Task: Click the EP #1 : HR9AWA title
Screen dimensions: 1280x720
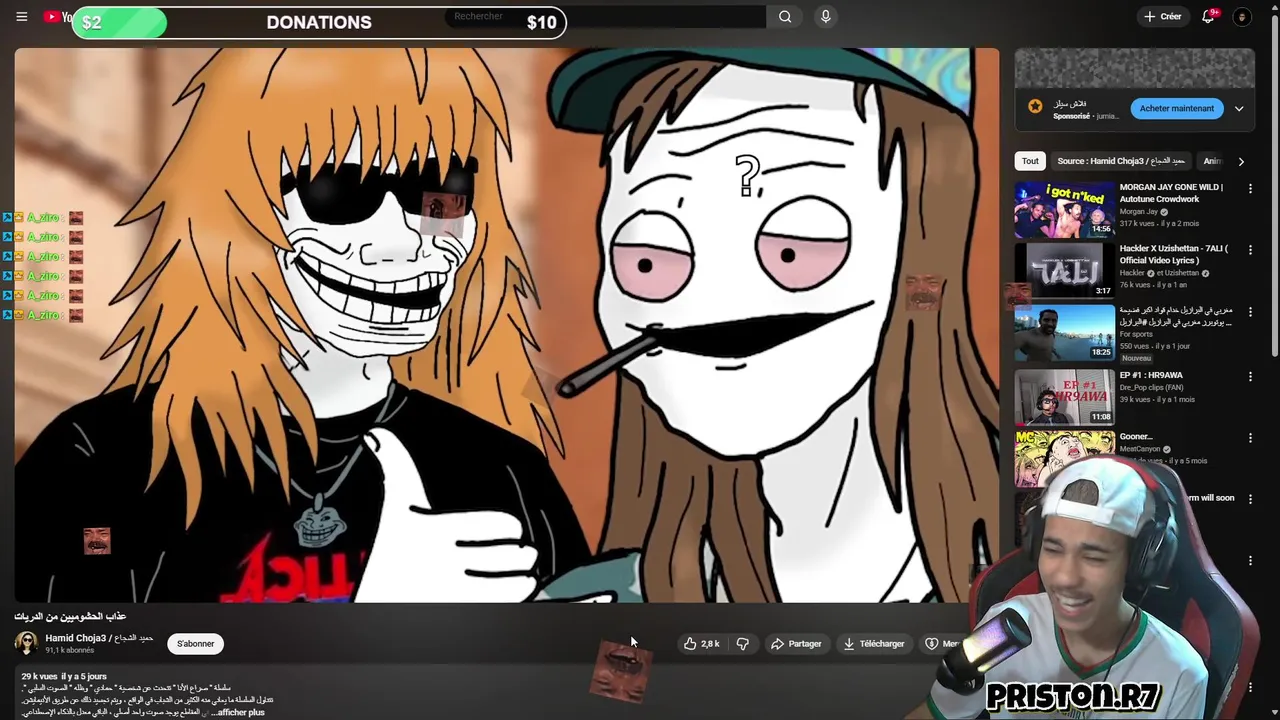Action: point(1151,375)
